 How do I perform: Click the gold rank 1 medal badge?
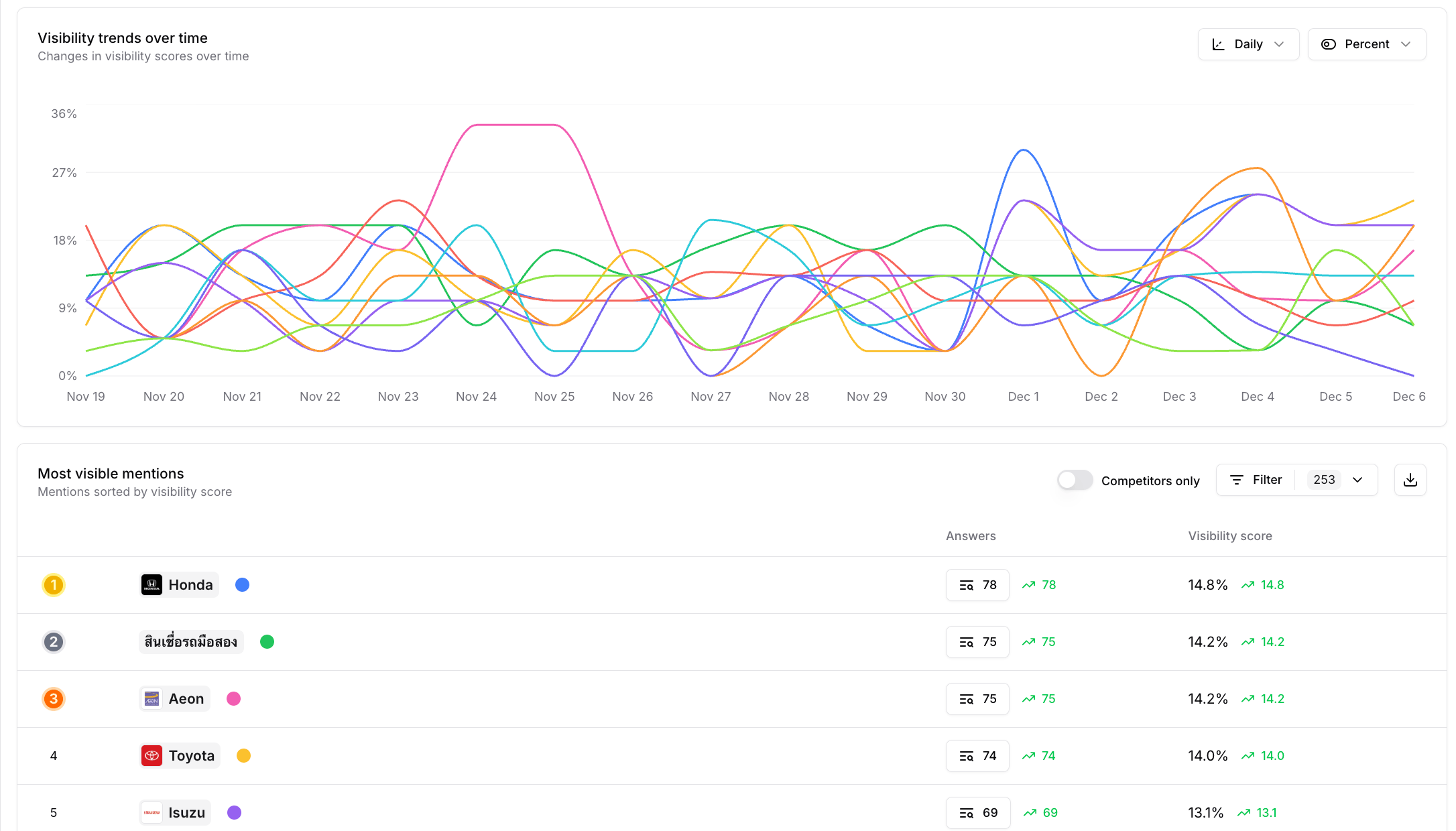point(54,584)
